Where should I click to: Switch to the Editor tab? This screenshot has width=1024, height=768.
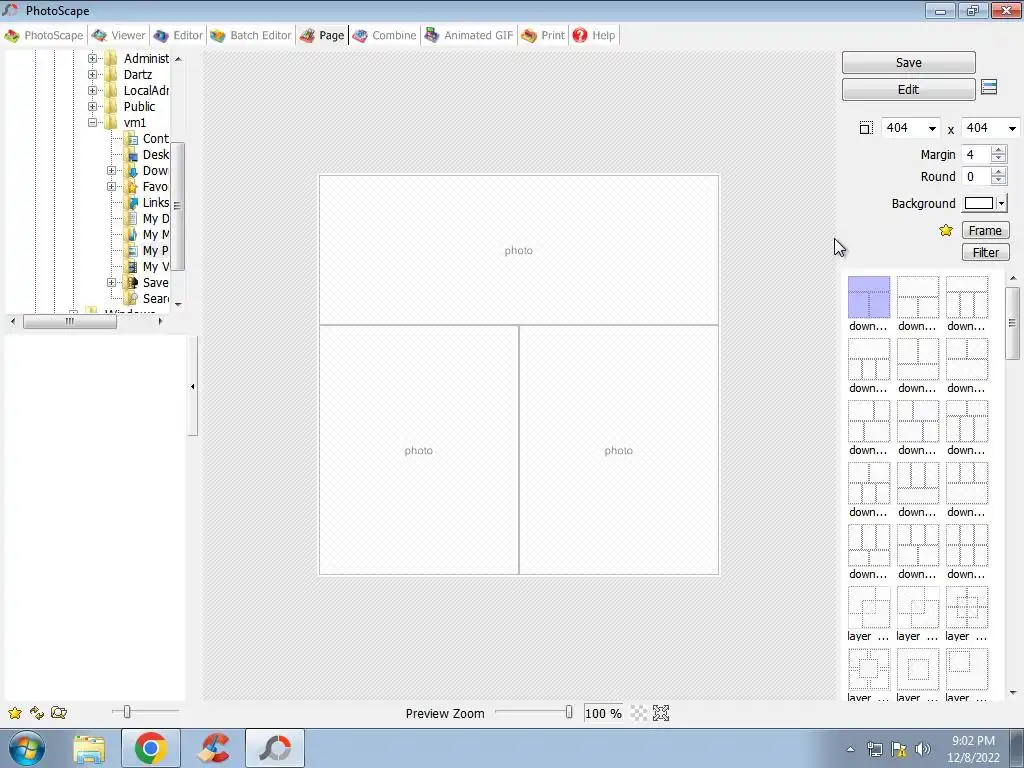(179, 35)
